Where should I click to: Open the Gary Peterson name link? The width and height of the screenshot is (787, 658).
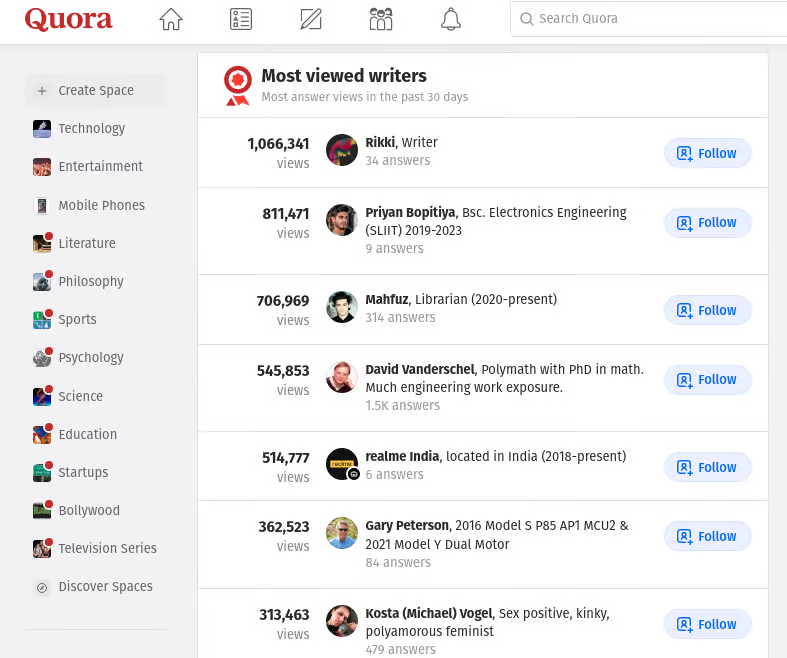(407, 526)
